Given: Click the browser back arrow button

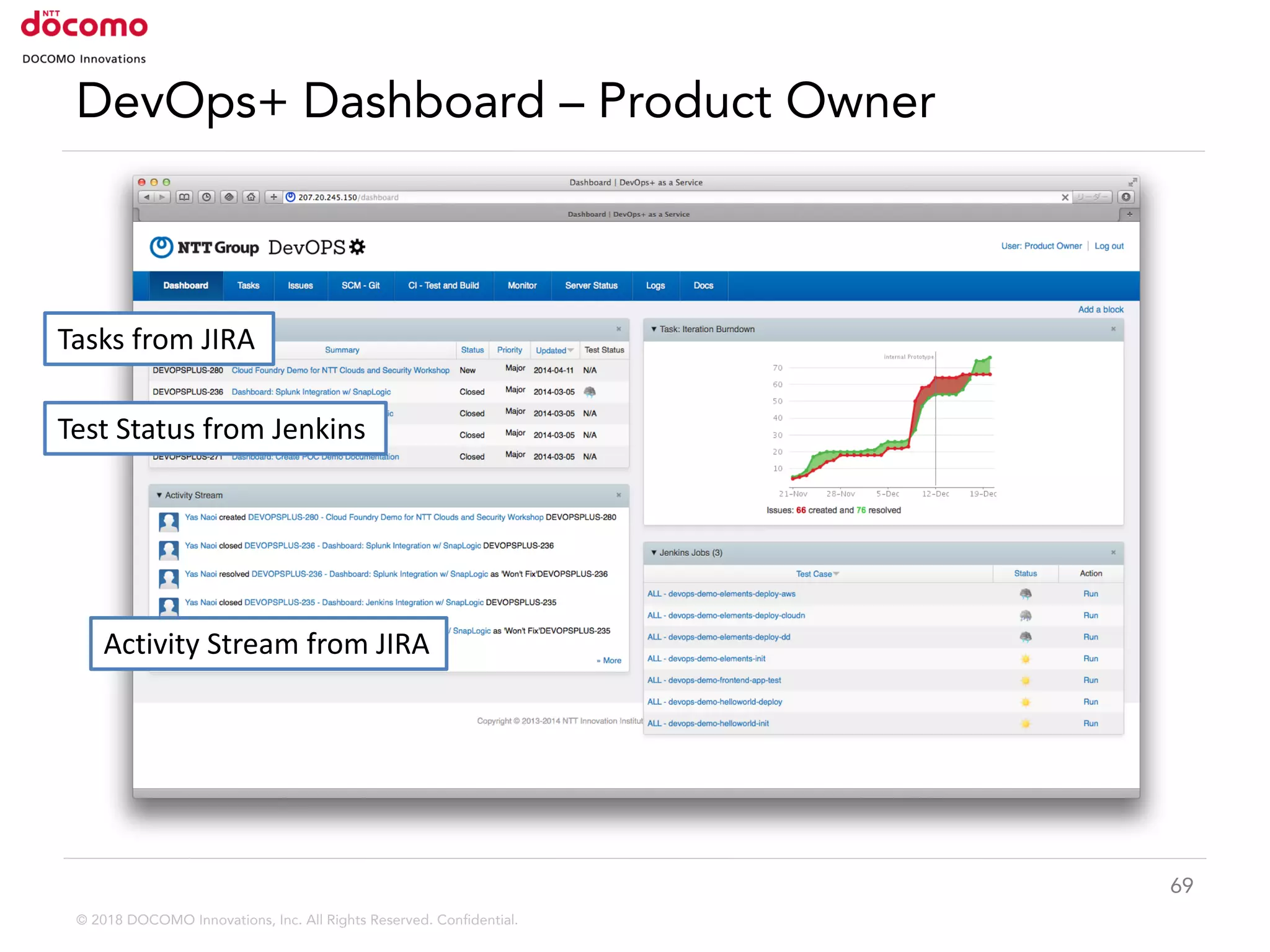Looking at the screenshot, I should coord(146,197).
